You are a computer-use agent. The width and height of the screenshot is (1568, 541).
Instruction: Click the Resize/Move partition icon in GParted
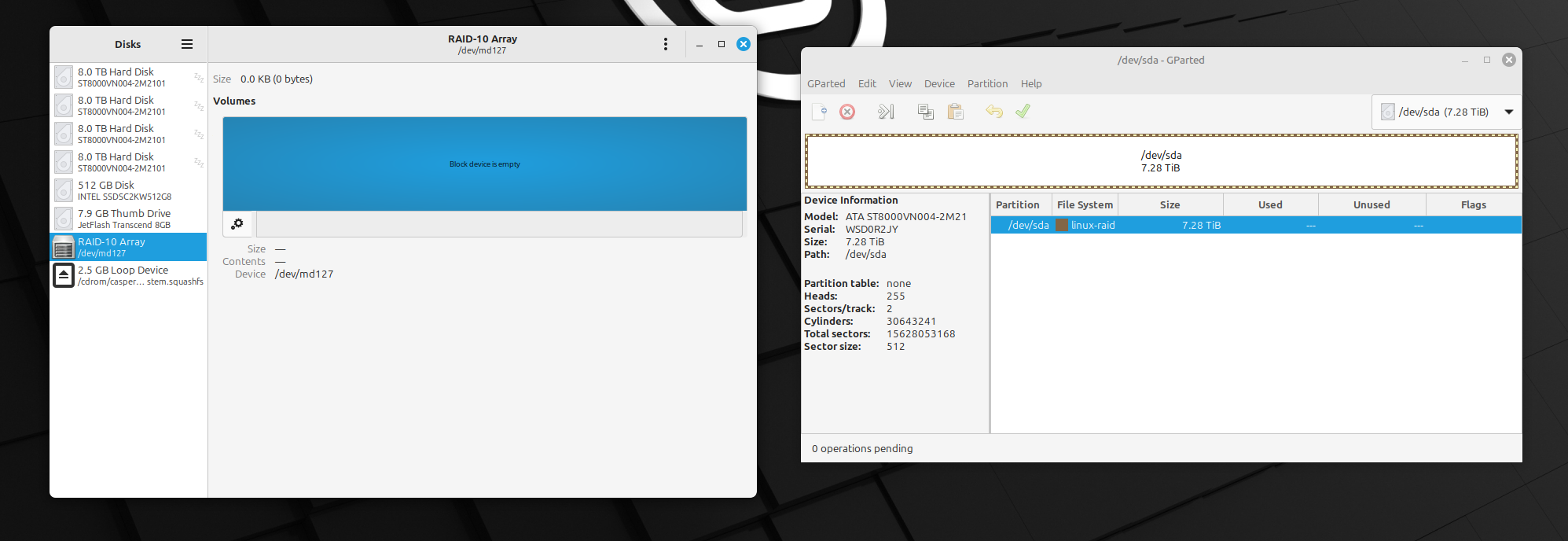886,112
